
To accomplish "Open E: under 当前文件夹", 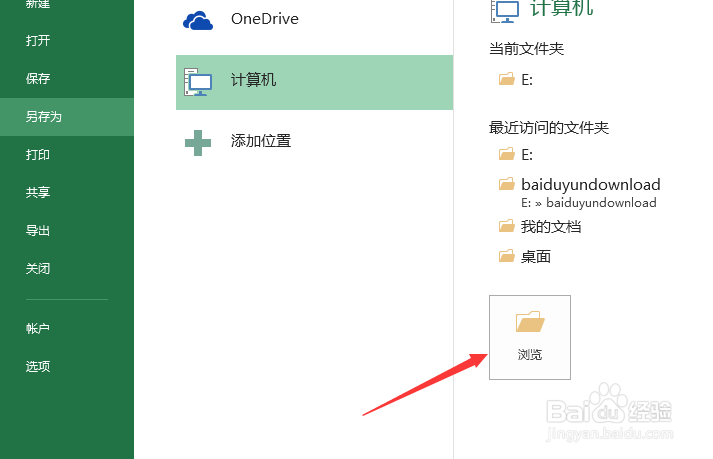I will tap(527, 80).
